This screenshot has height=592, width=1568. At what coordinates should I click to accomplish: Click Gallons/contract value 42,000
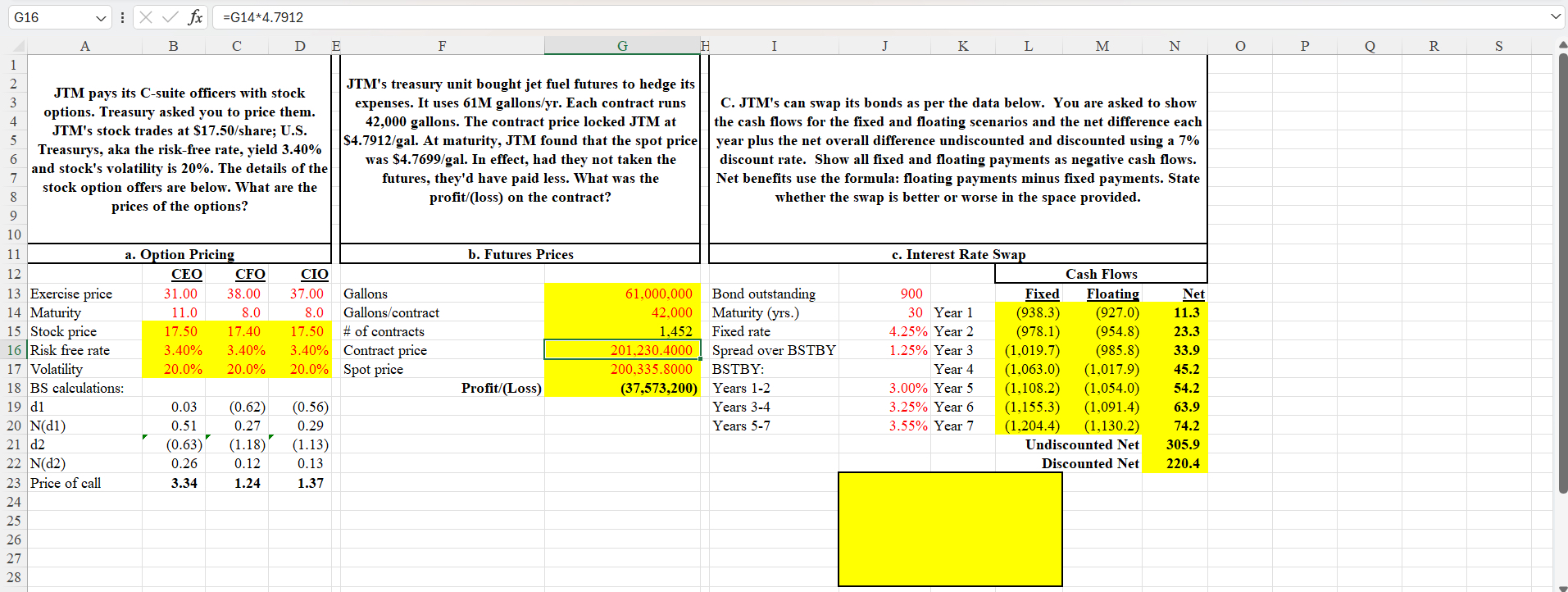(x=622, y=312)
